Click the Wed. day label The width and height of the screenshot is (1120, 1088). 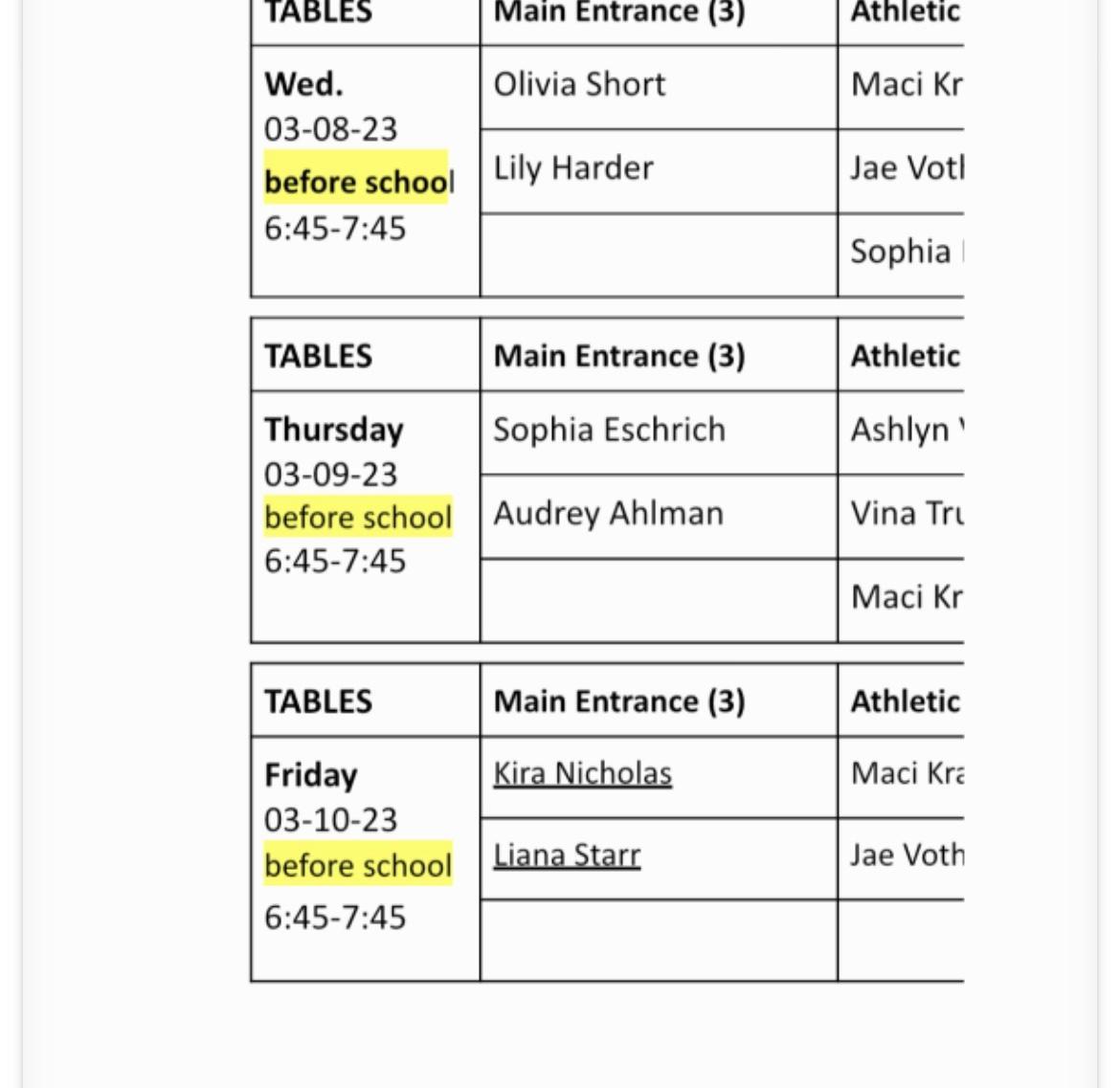click(303, 84)
